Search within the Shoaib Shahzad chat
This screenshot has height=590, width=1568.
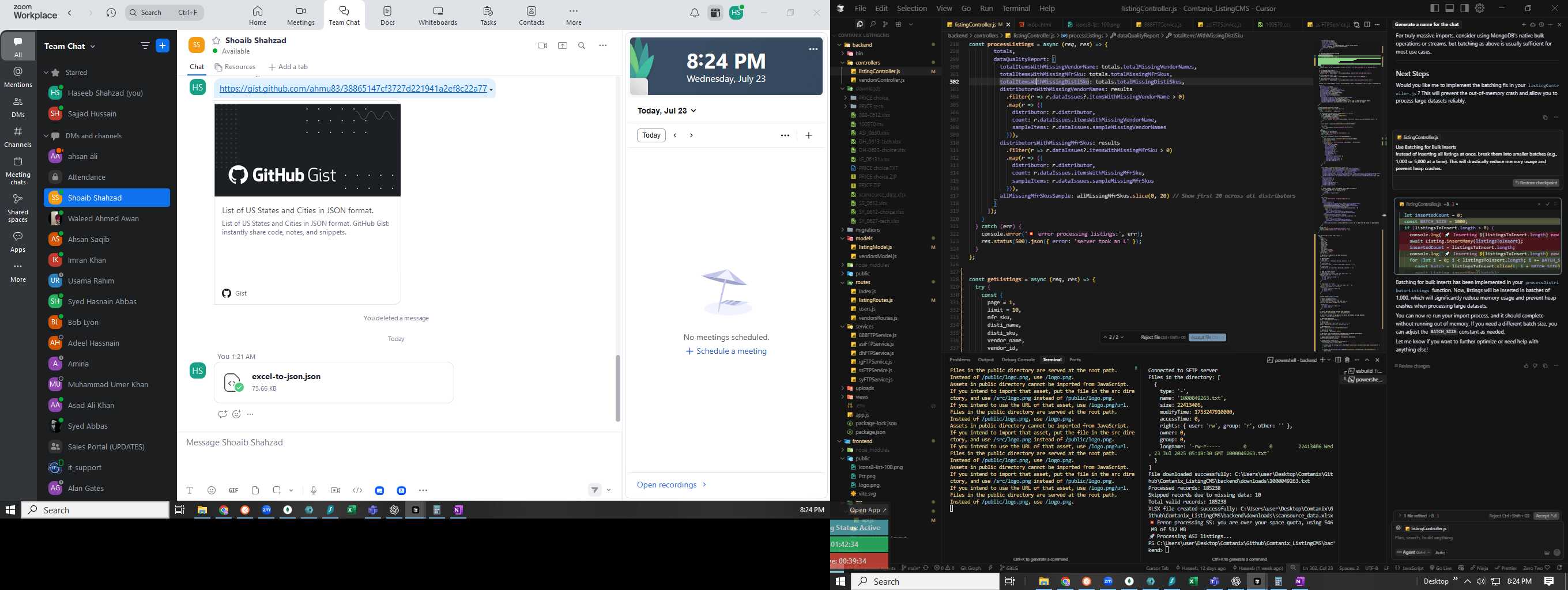pyautogui.click(x=582, y=46)
